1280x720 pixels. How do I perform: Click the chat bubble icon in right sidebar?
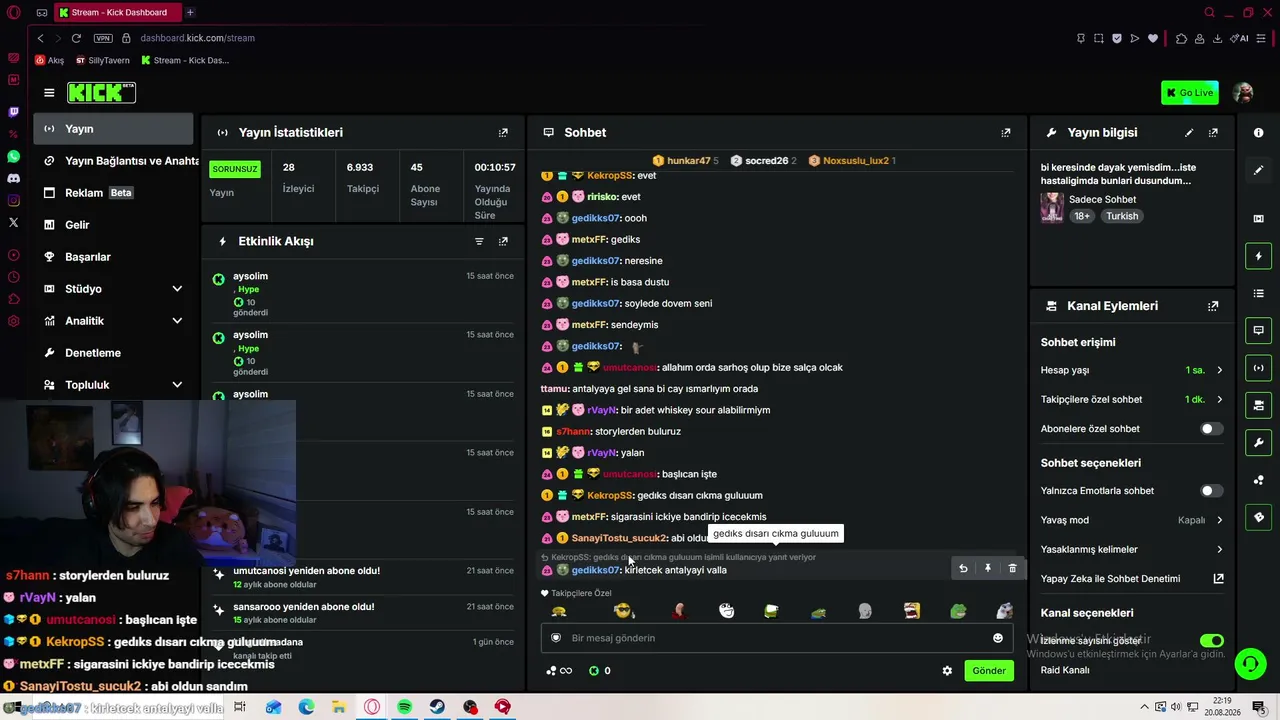(1259, 330)
